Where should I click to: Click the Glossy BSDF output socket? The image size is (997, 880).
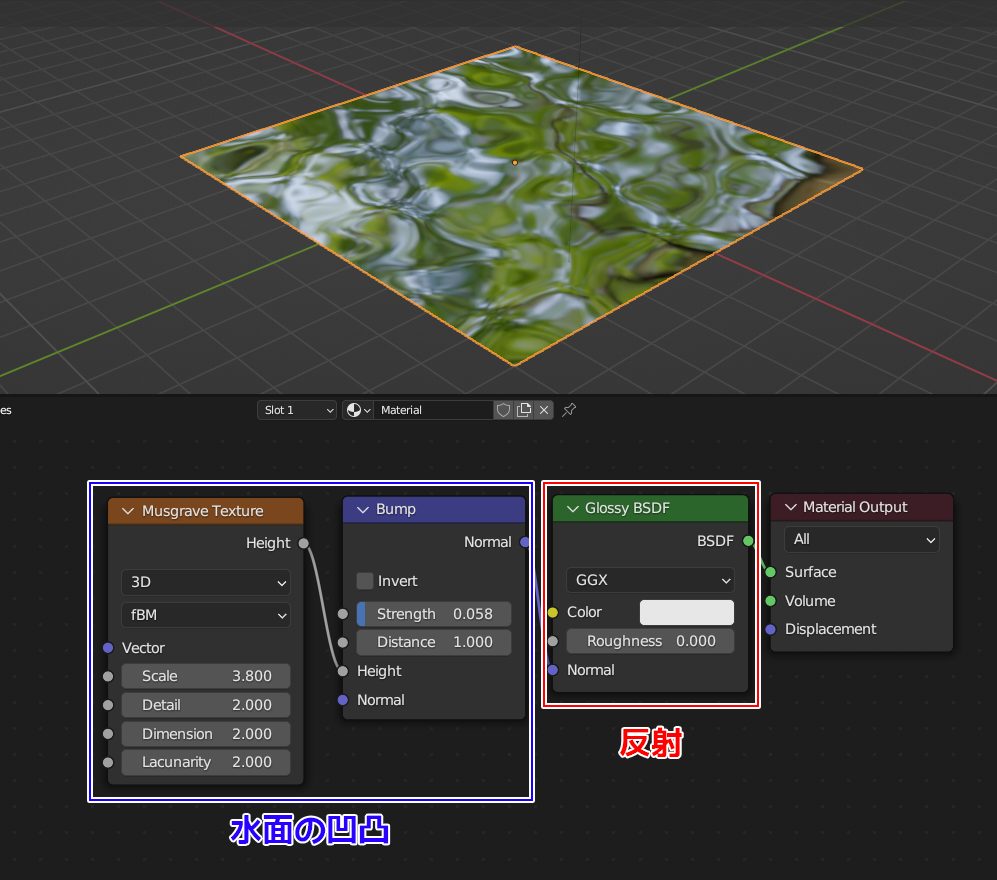coord(748,541)
